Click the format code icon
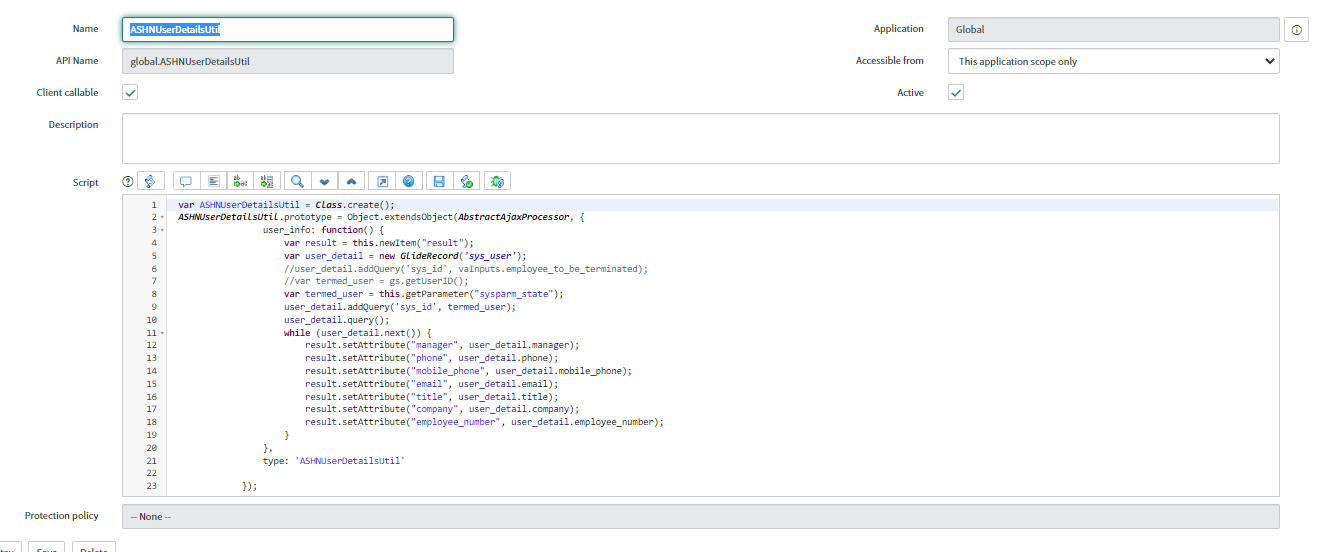 [x=213, y=181]
